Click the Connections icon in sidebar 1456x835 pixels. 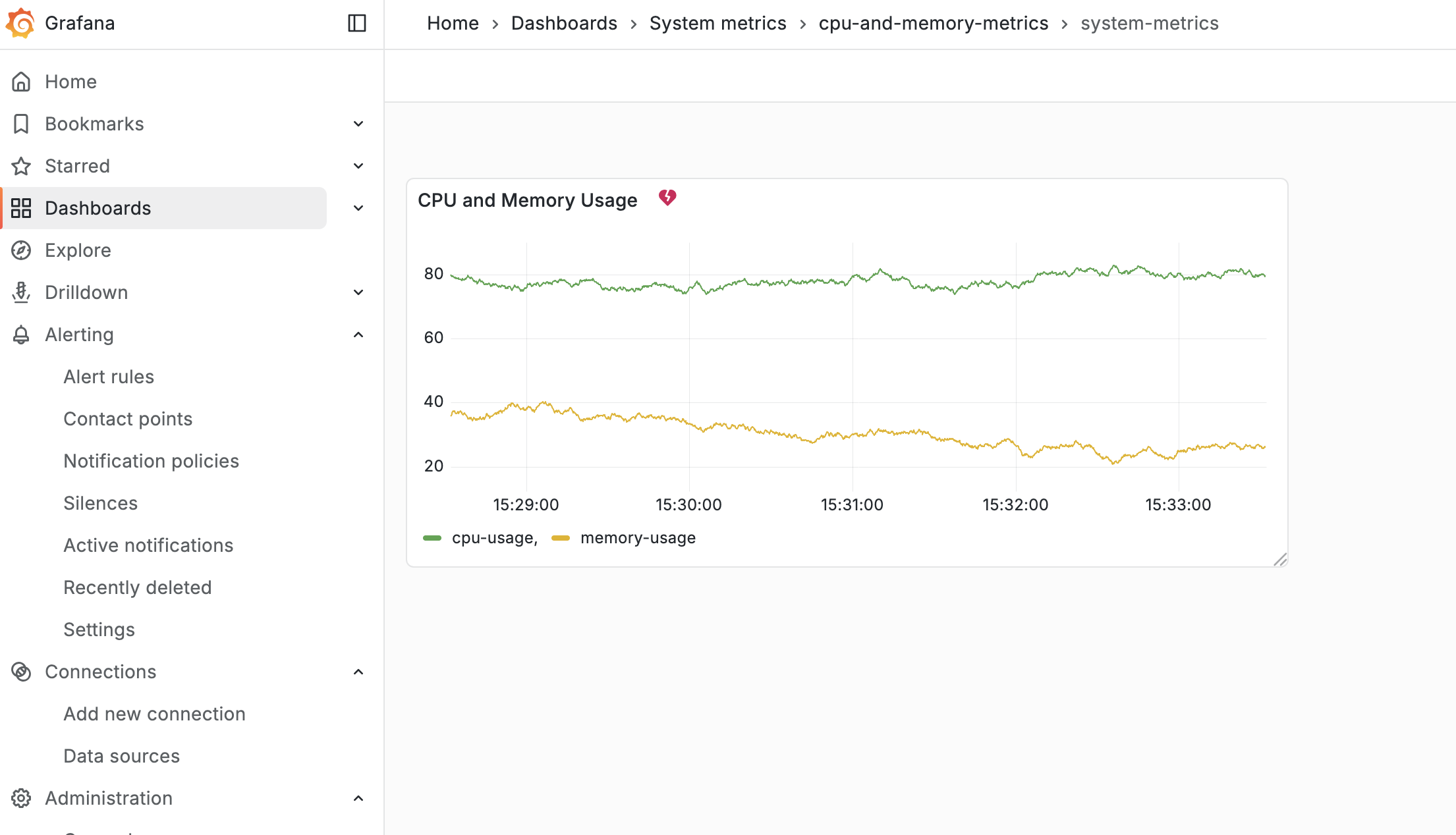[21, 672]
